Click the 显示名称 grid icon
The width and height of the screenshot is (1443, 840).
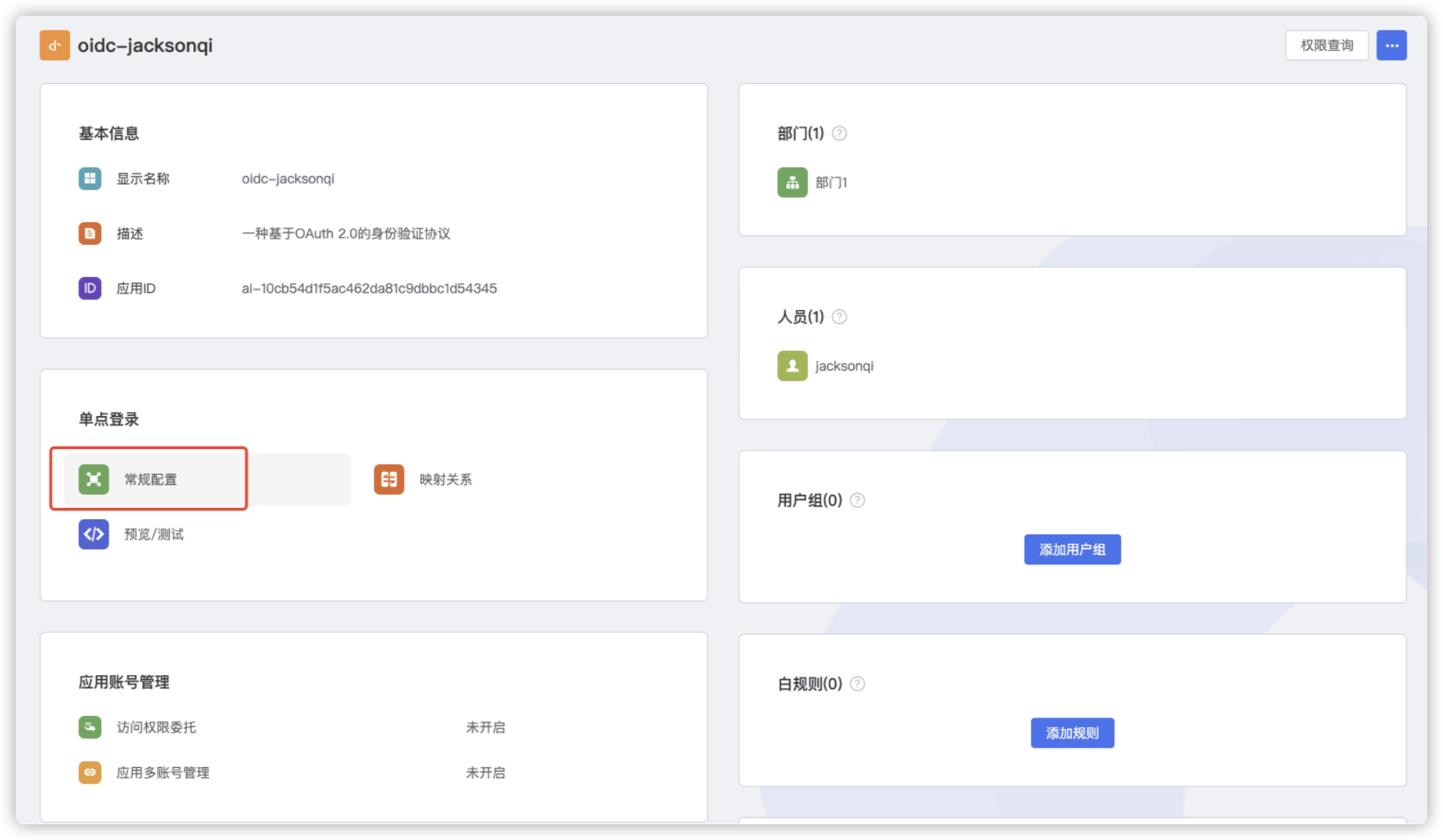click(x=90, y=178)
